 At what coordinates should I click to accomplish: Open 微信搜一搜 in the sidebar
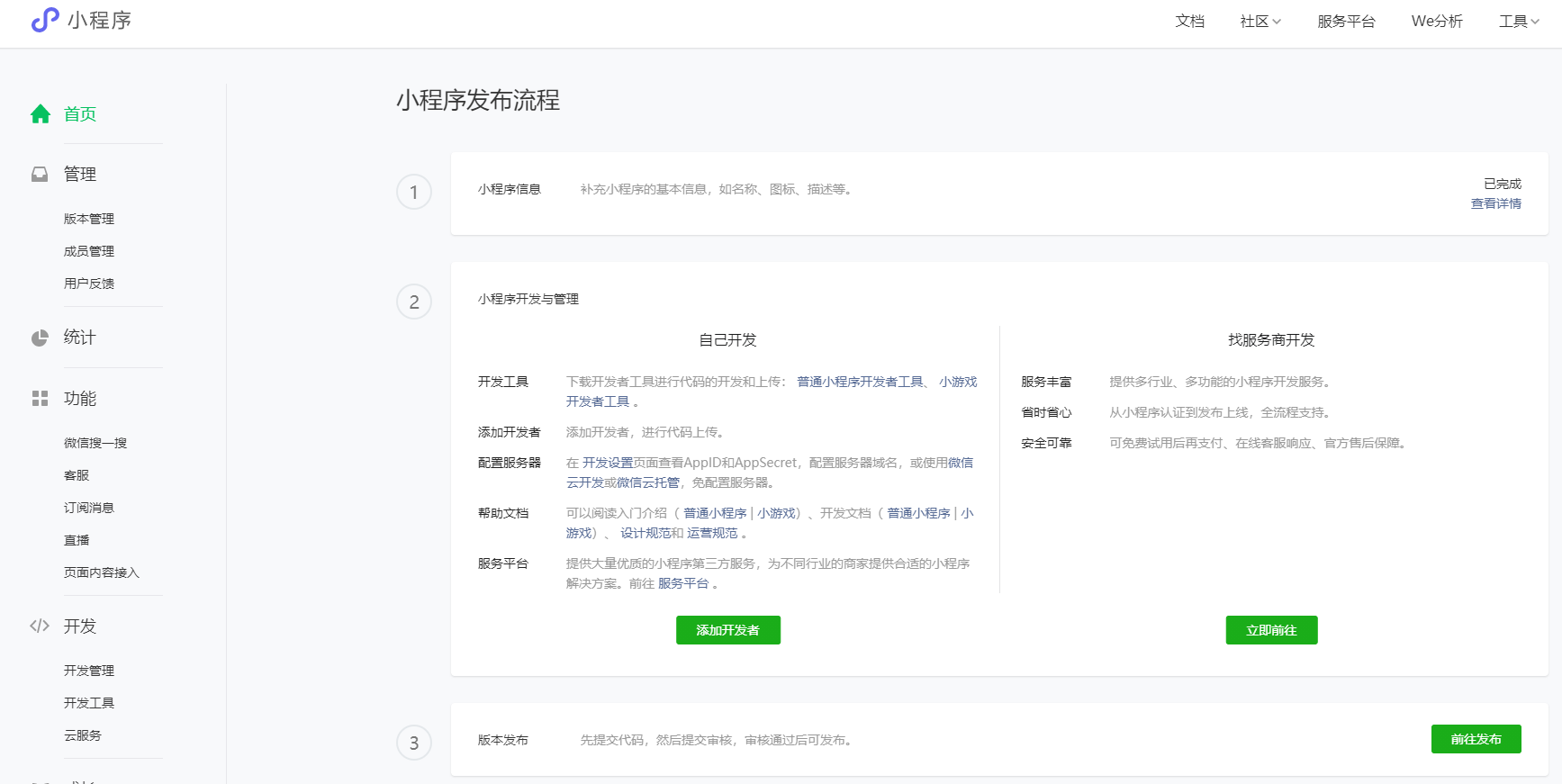[95, 443]
